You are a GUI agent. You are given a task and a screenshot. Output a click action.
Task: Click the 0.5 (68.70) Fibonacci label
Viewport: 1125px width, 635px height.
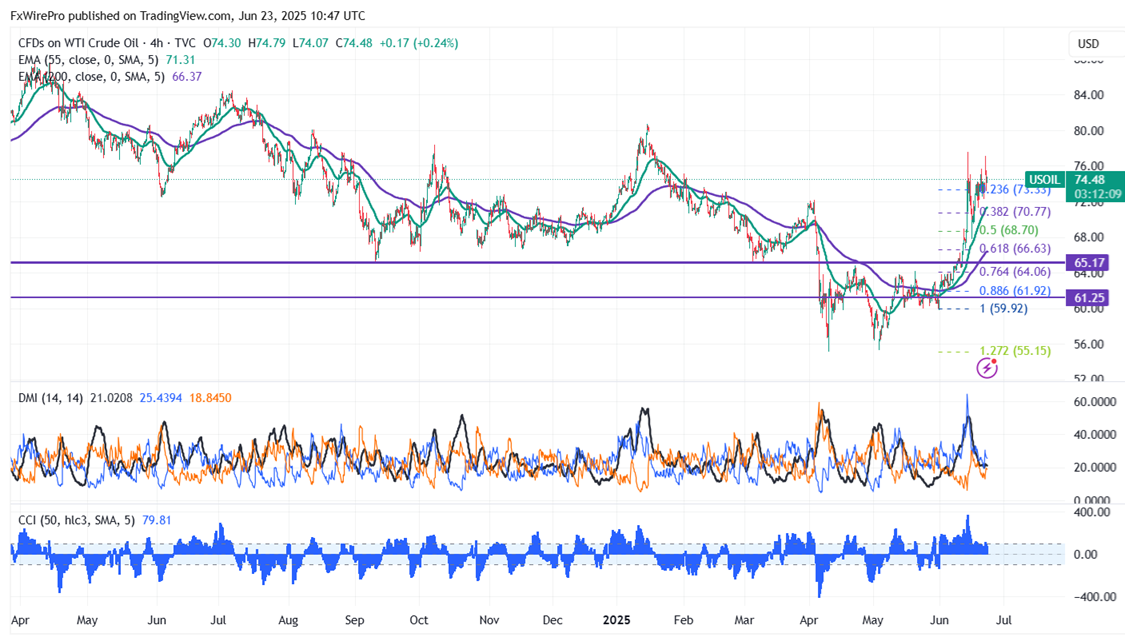(1009, 230)
